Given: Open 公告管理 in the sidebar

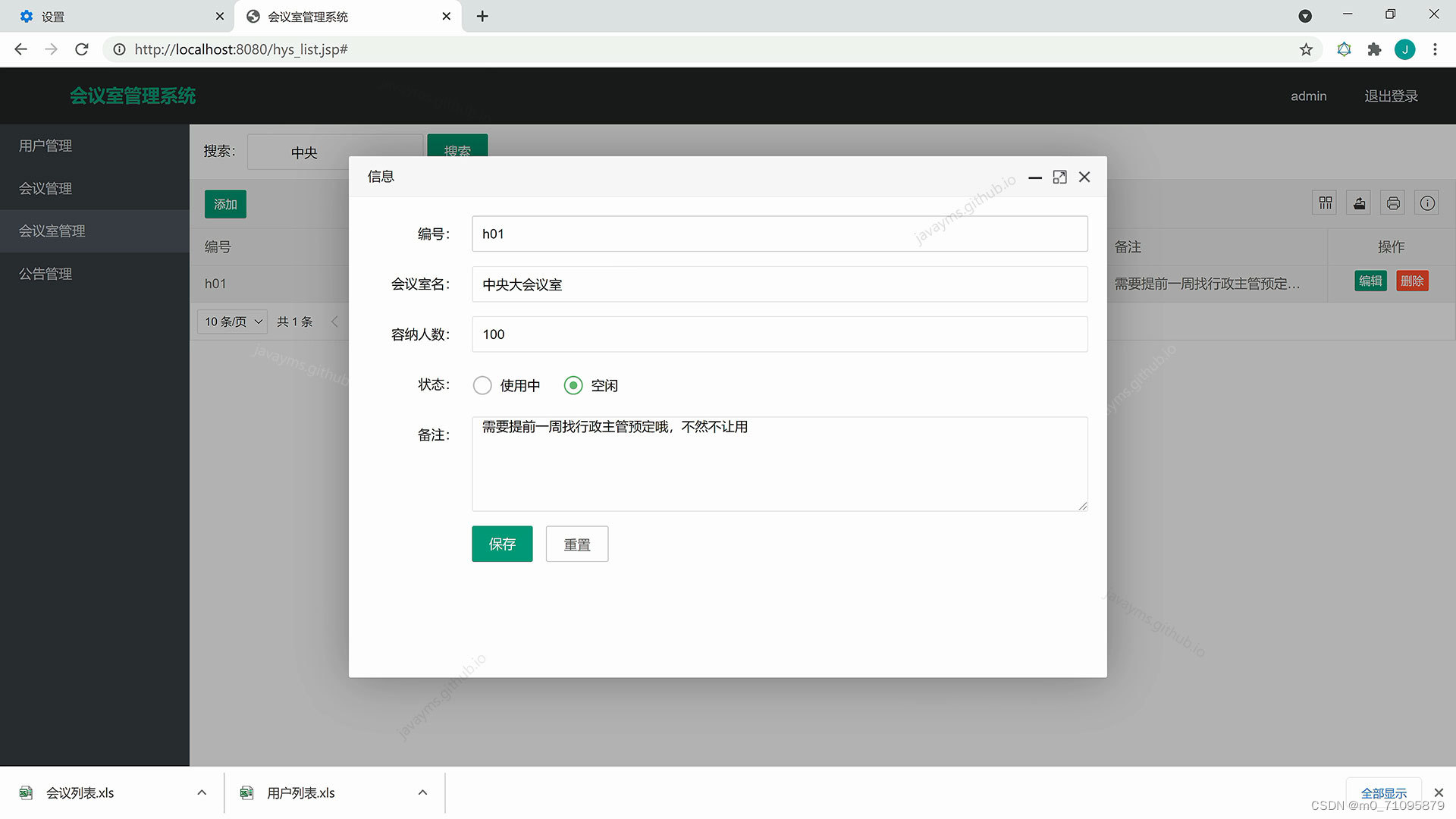Looking at the screenshot, I should (x=94, y=274).
